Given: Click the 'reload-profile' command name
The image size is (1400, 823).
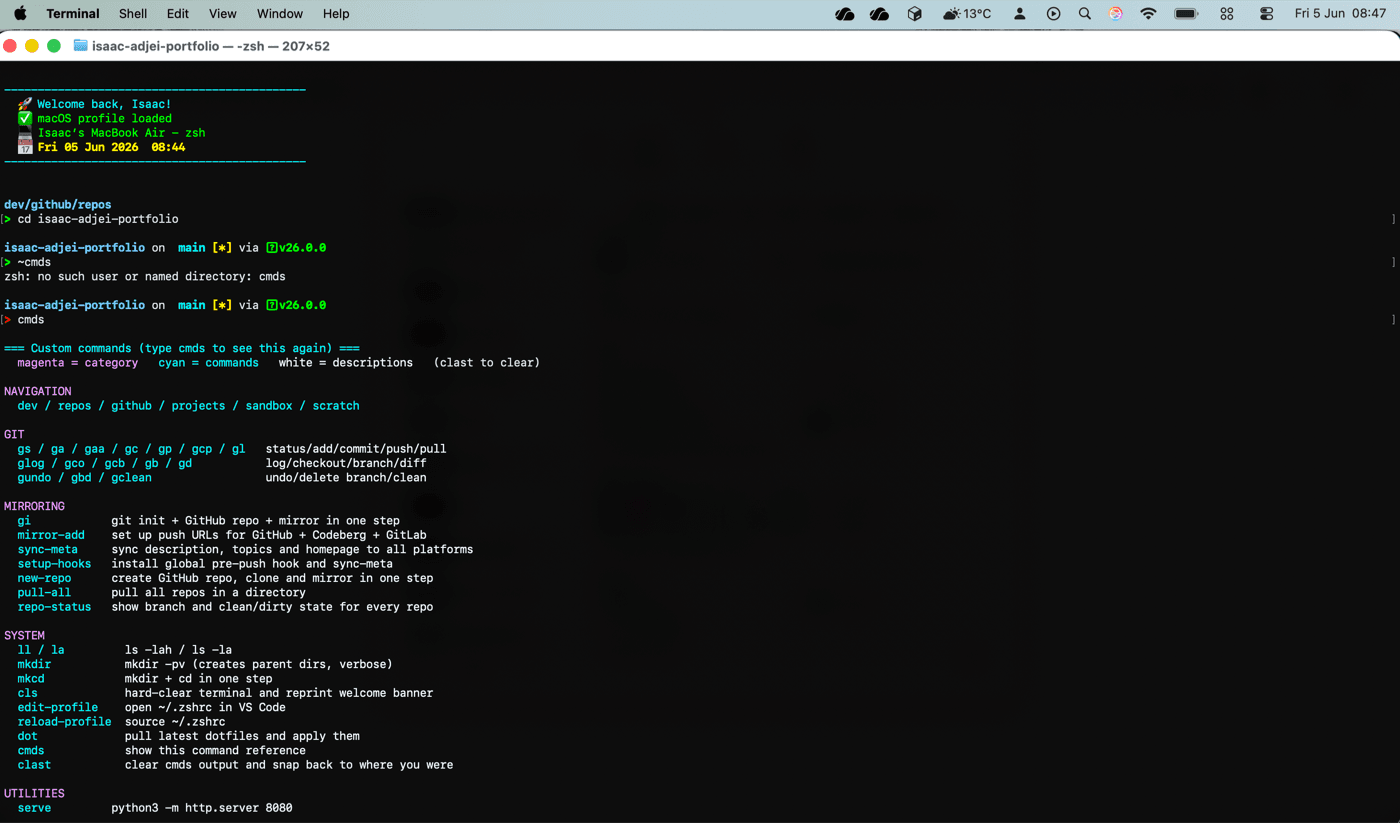Looking at the screenshot, I should click(64, 721).
